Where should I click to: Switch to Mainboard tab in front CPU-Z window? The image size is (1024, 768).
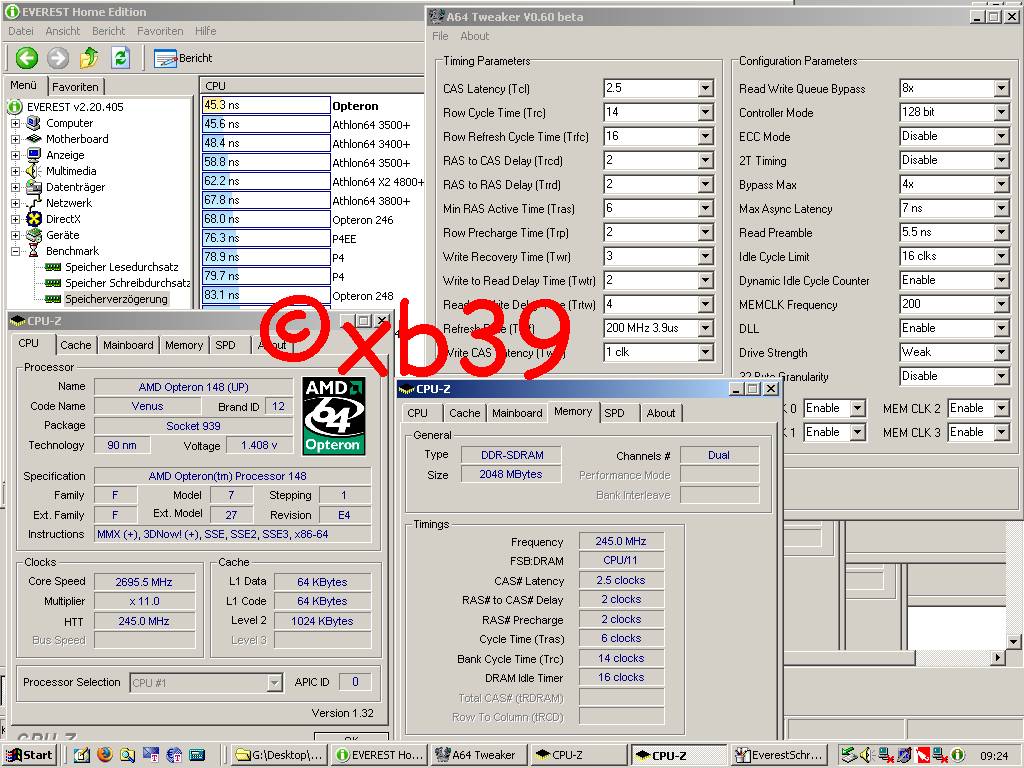(517, 413)
